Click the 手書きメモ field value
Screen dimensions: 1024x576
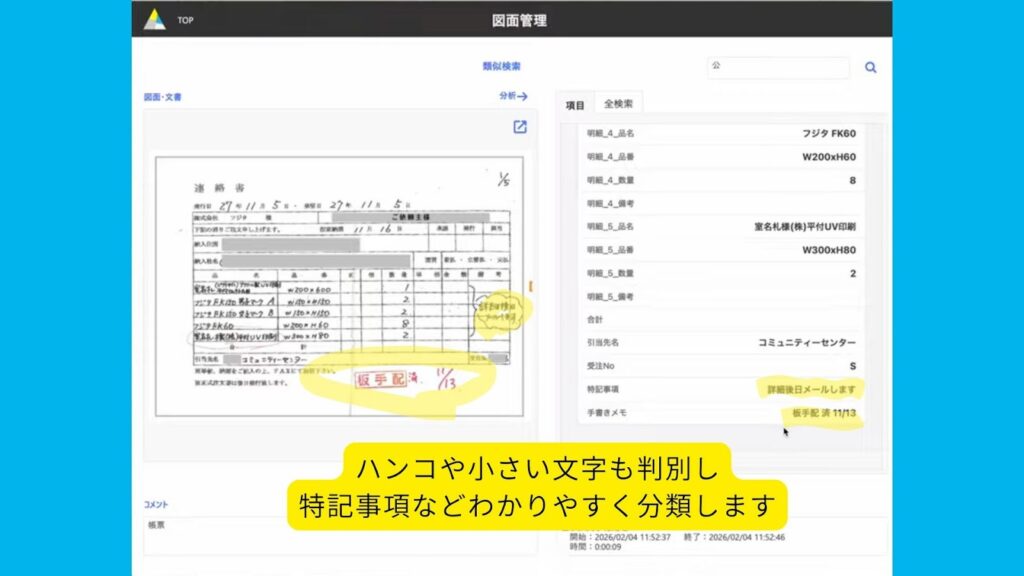click(823, 413)
